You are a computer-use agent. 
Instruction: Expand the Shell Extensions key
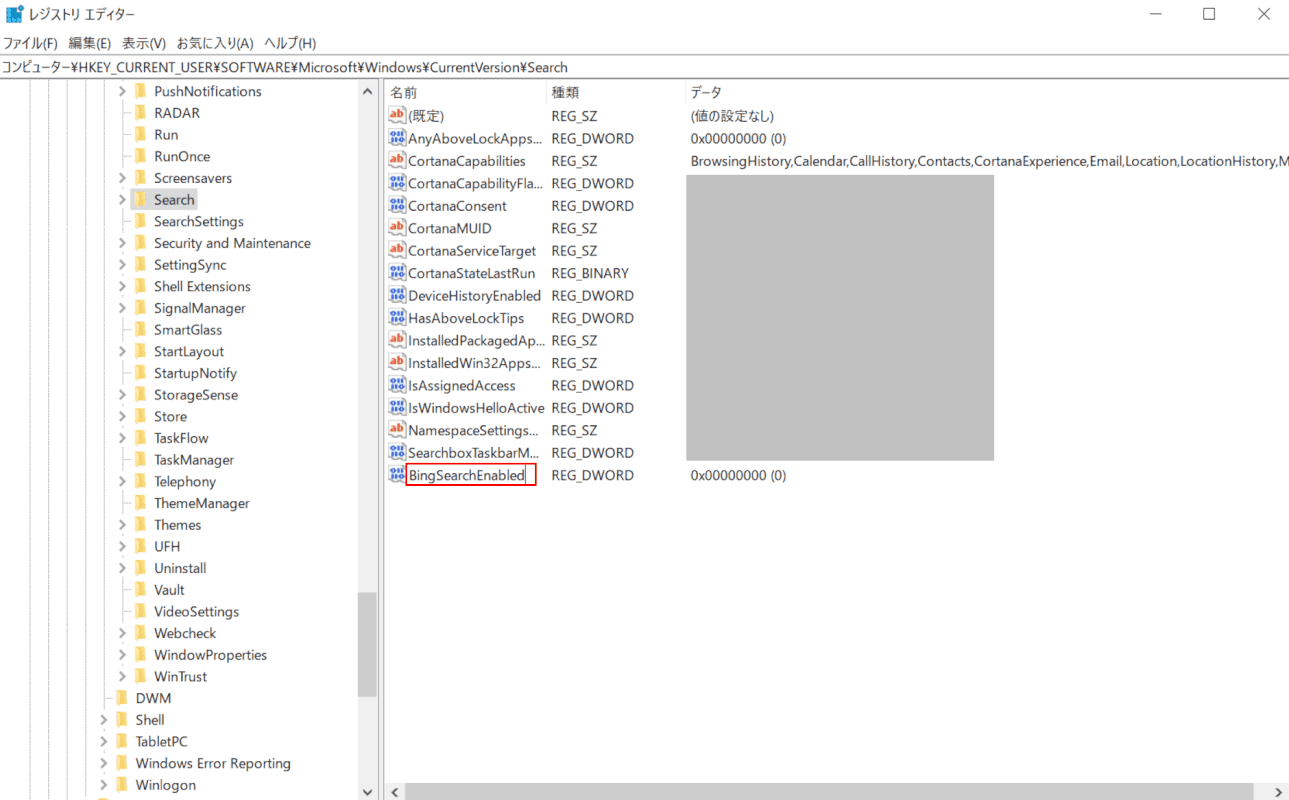[122, 286]
